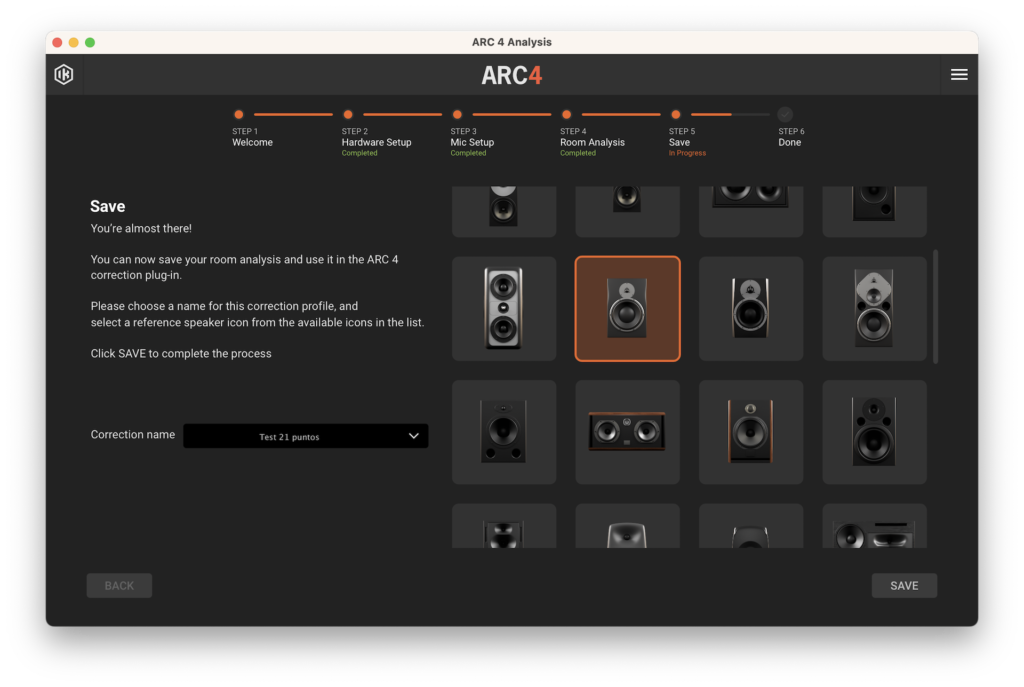Viewport: 1024px width, 687px height.
Task: Select the silver three-driver tower speaker icon
Action: tap(503, 308)
